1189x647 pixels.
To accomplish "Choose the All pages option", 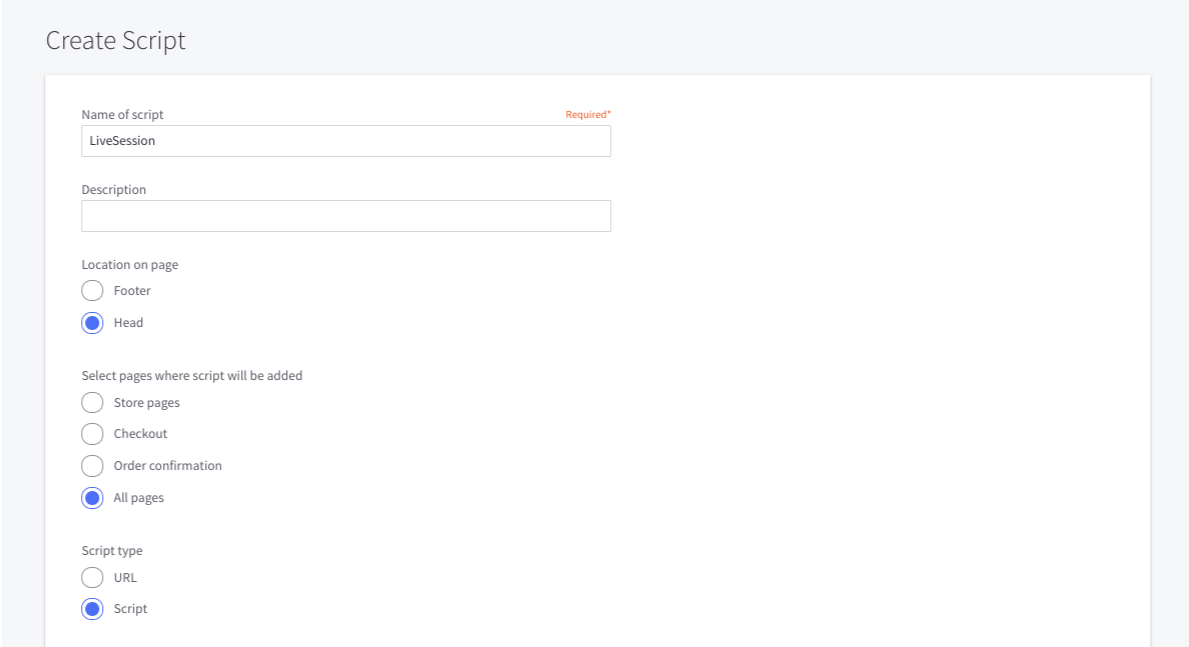I will (x=92, y=497).
